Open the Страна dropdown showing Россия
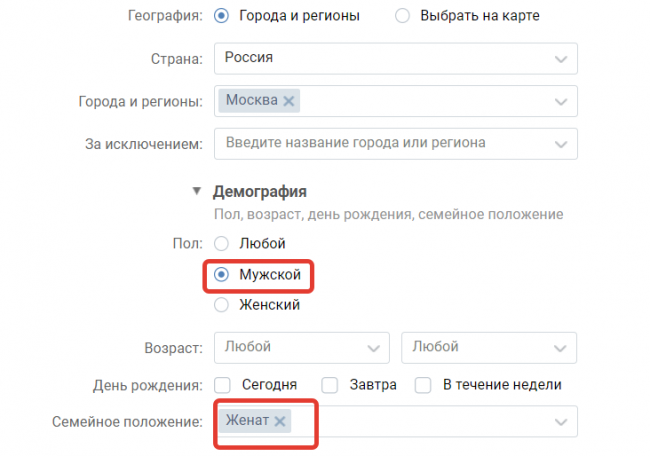The image size is (650, 456). point(395,58)
